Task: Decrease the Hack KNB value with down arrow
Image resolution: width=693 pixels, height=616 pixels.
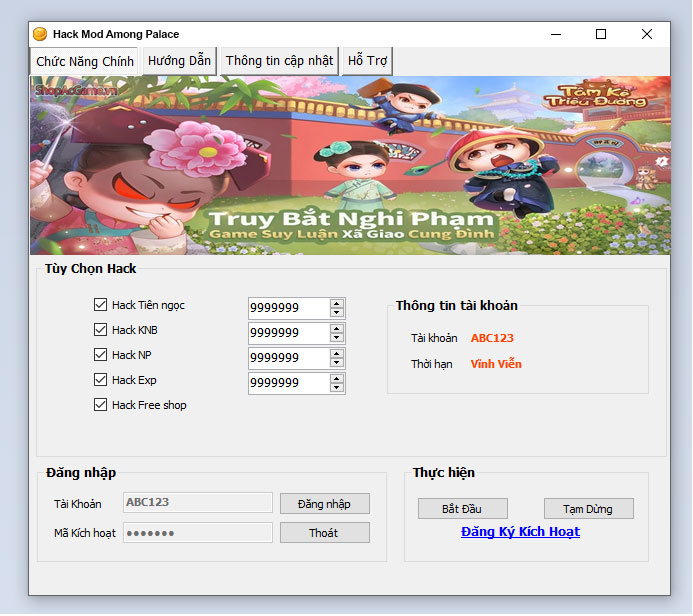Action: click(x=337, y=338)
